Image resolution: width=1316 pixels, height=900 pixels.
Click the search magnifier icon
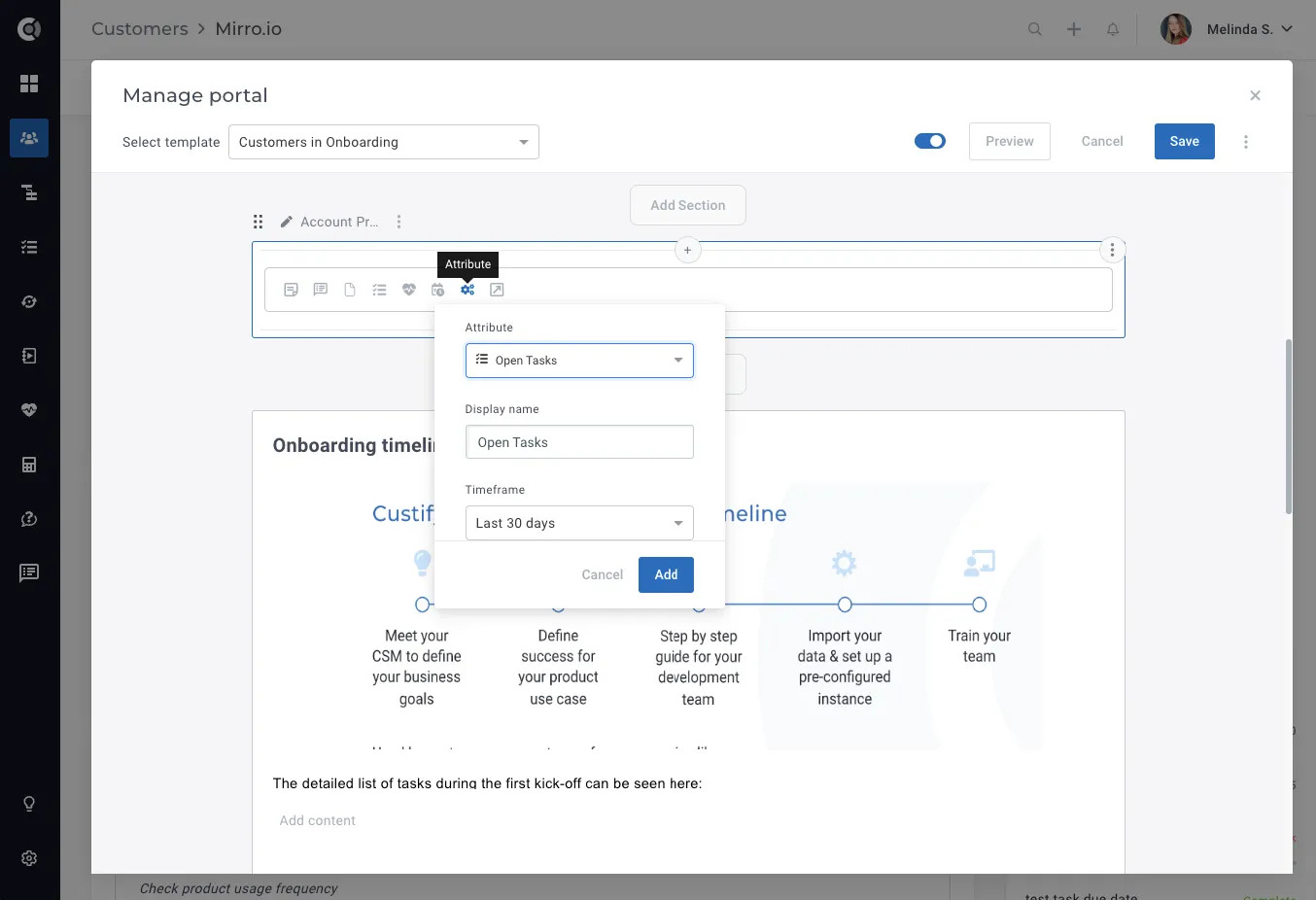[x=1035, y=29]
